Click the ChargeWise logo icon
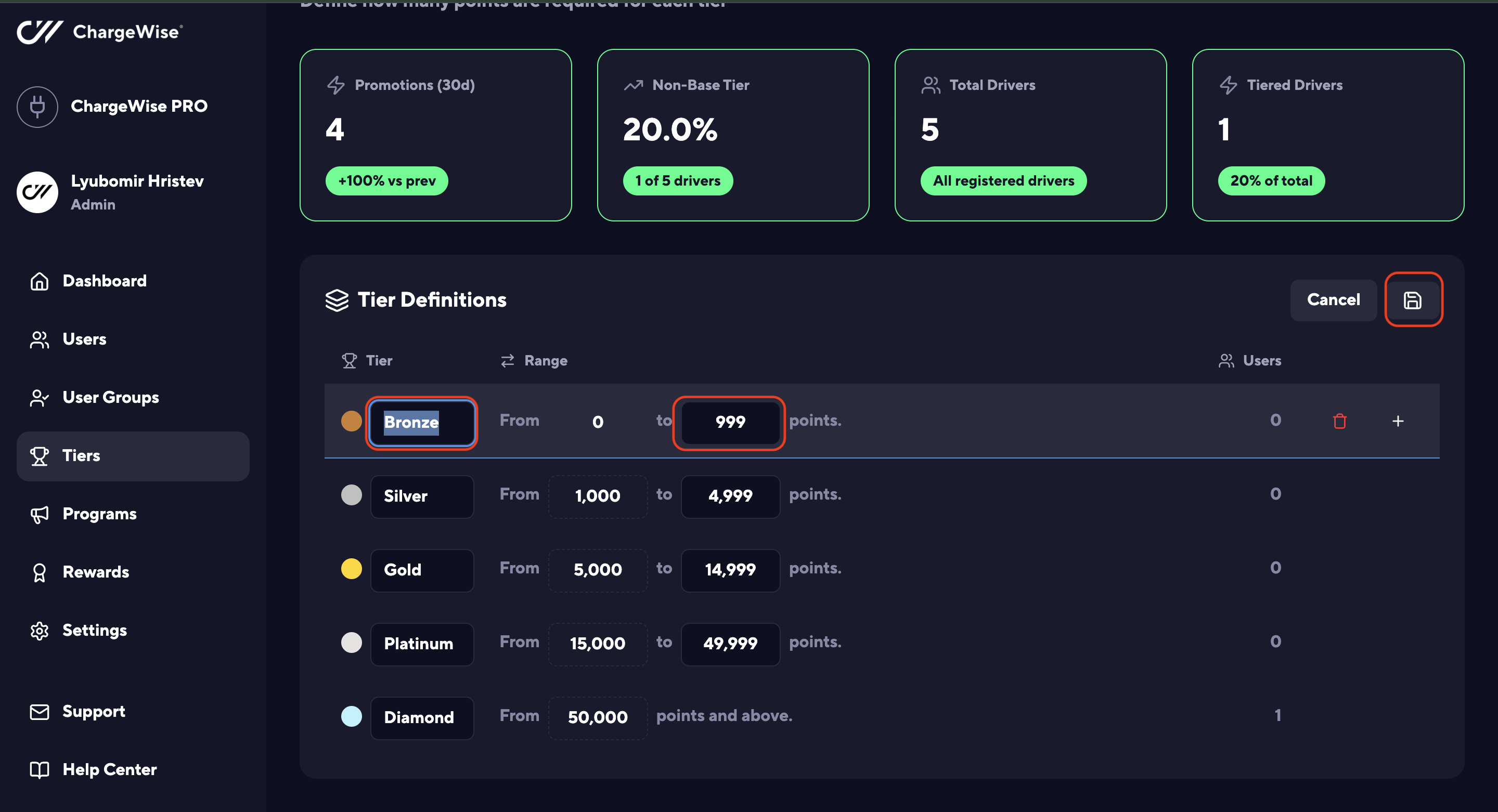The height and width of the screenshot is (812, 1498). (x=40, y=32)
